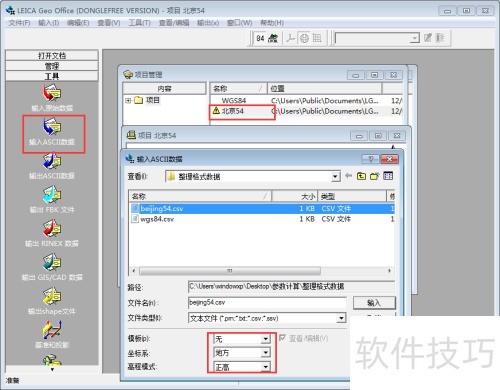The width and height of the screenshot is (500, 390).
Task: Click the rightmost column layout toolbar icon
Action: pyautogui.click(x=440, y=38)
